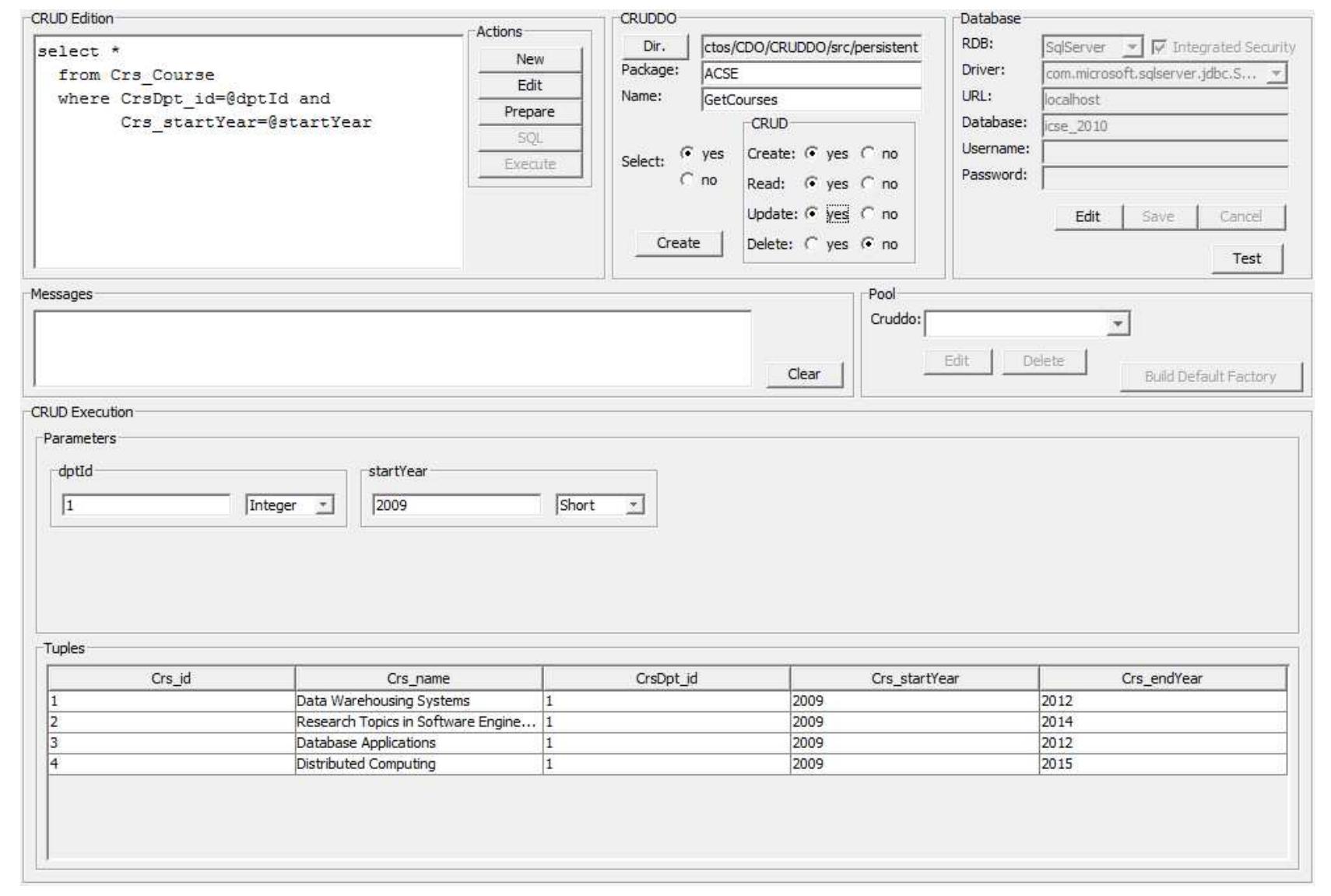The image size is (1331, 896).
Task: Click the CrsDpt_id column header
Action: [x=666, y=679]
